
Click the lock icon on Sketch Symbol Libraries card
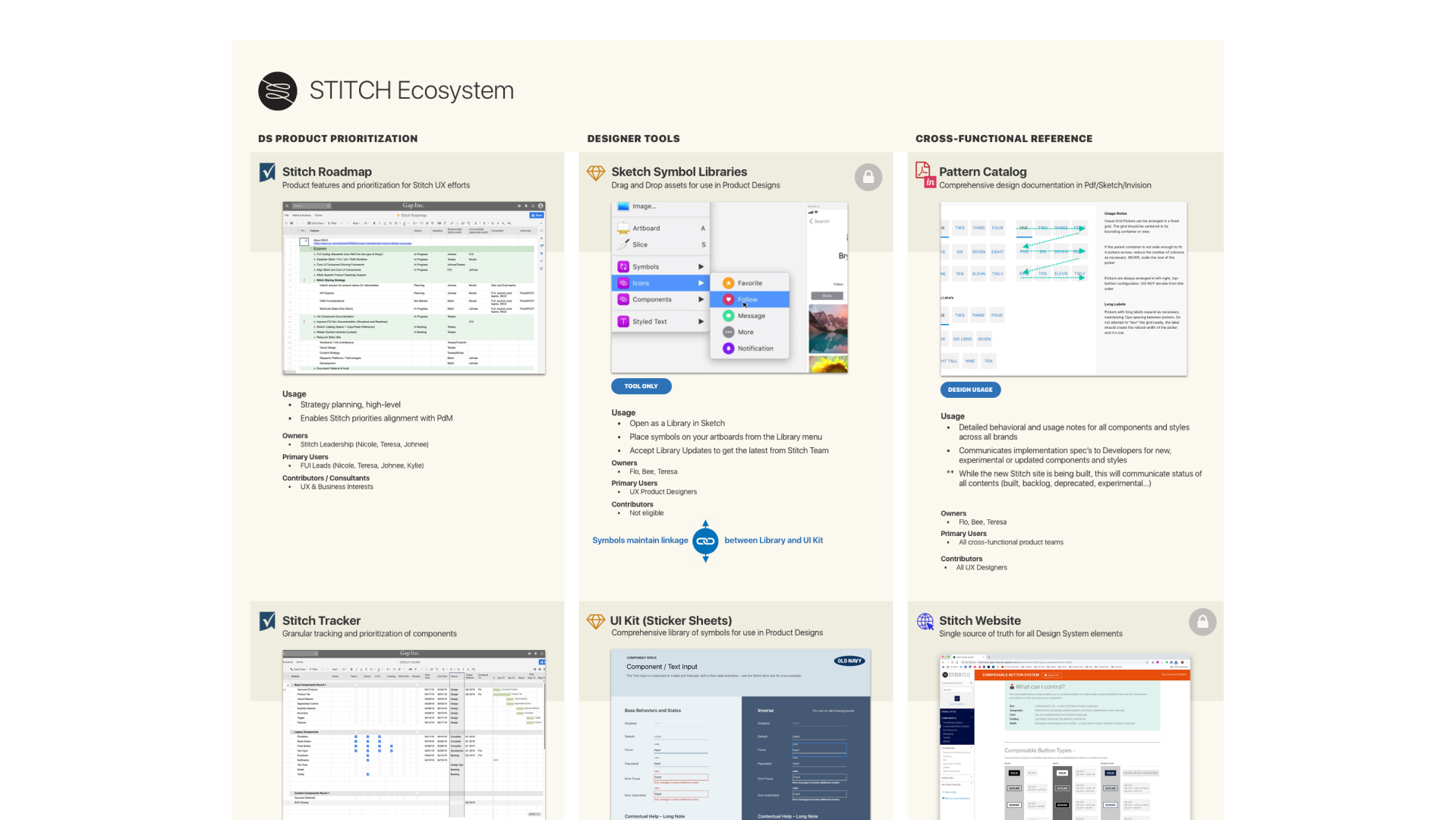868,177
